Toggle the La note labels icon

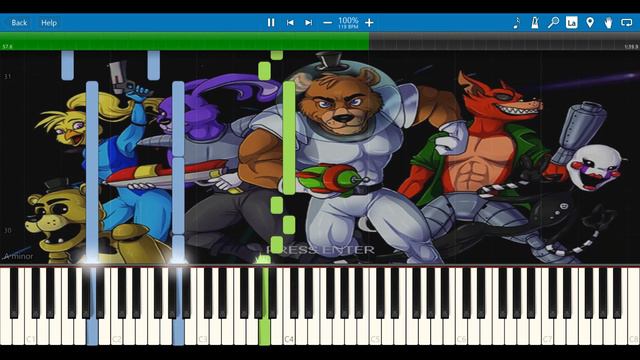[571, 23]
